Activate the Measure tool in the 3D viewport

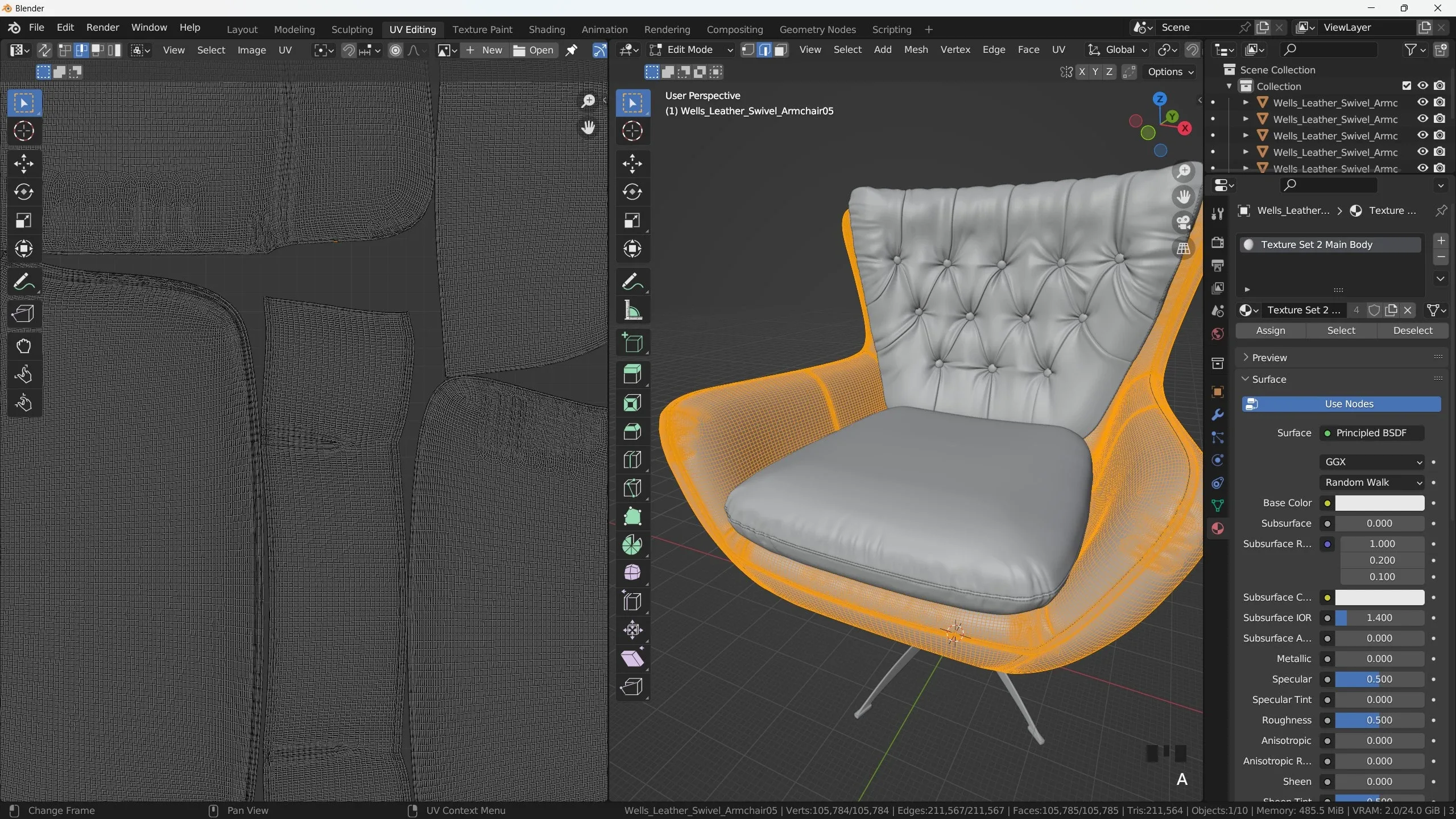[633, 310]
